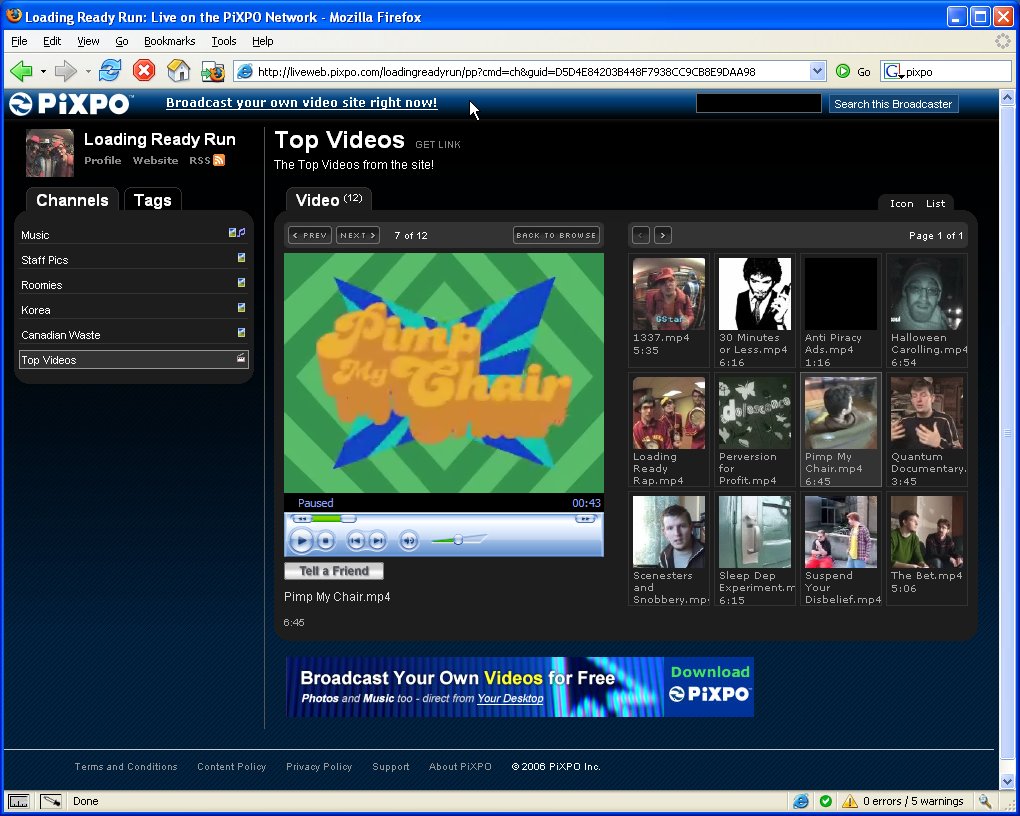
Task: Open the Back button history dropdown arrow
Action: 43,72
